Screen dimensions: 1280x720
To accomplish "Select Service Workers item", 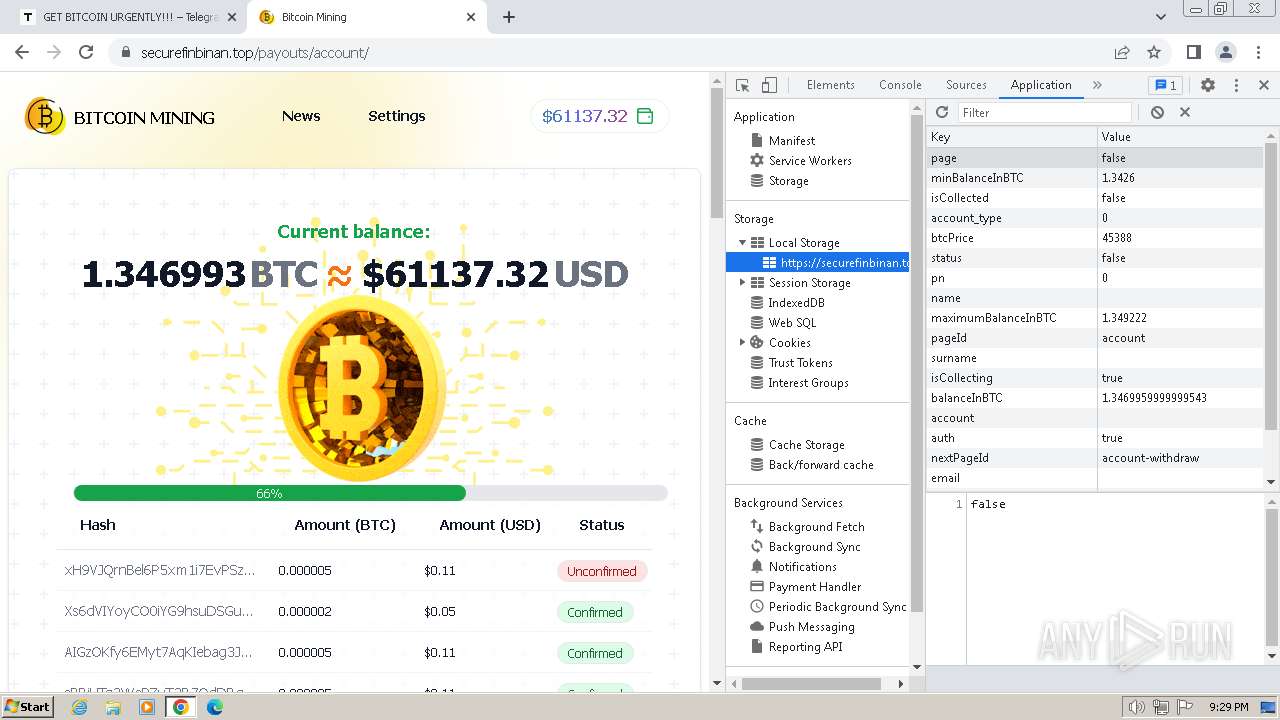I will click(x=810, y=161).
